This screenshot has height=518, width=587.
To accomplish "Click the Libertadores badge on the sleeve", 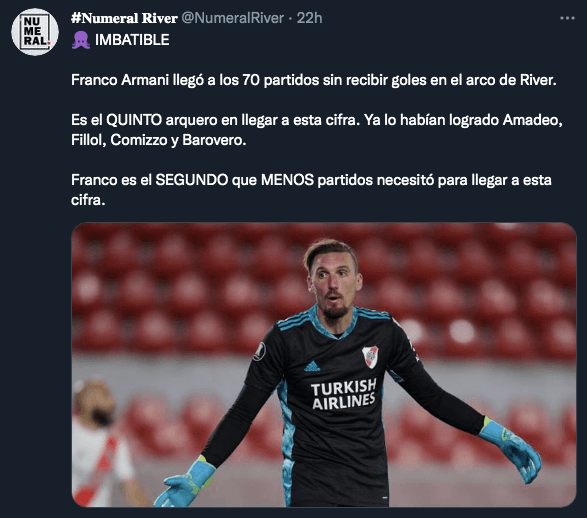I will click(x=259, y=351).
